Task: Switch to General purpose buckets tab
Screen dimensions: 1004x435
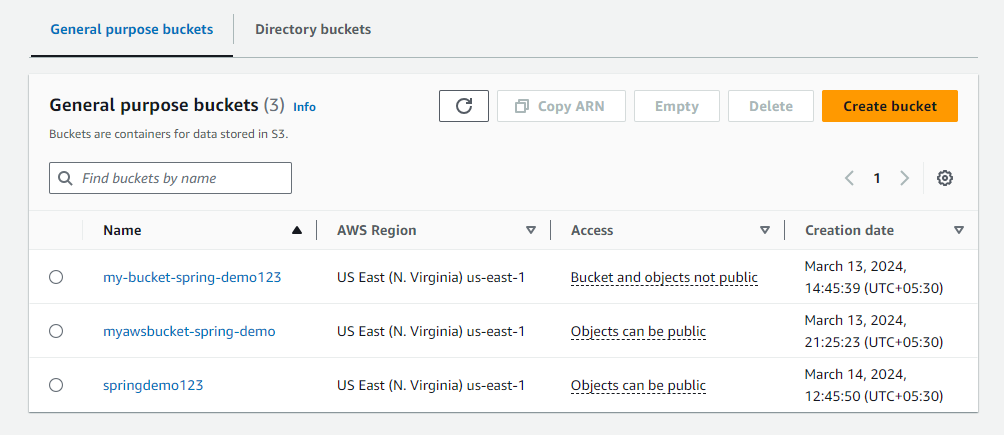Action: click(x=131, y=29)
